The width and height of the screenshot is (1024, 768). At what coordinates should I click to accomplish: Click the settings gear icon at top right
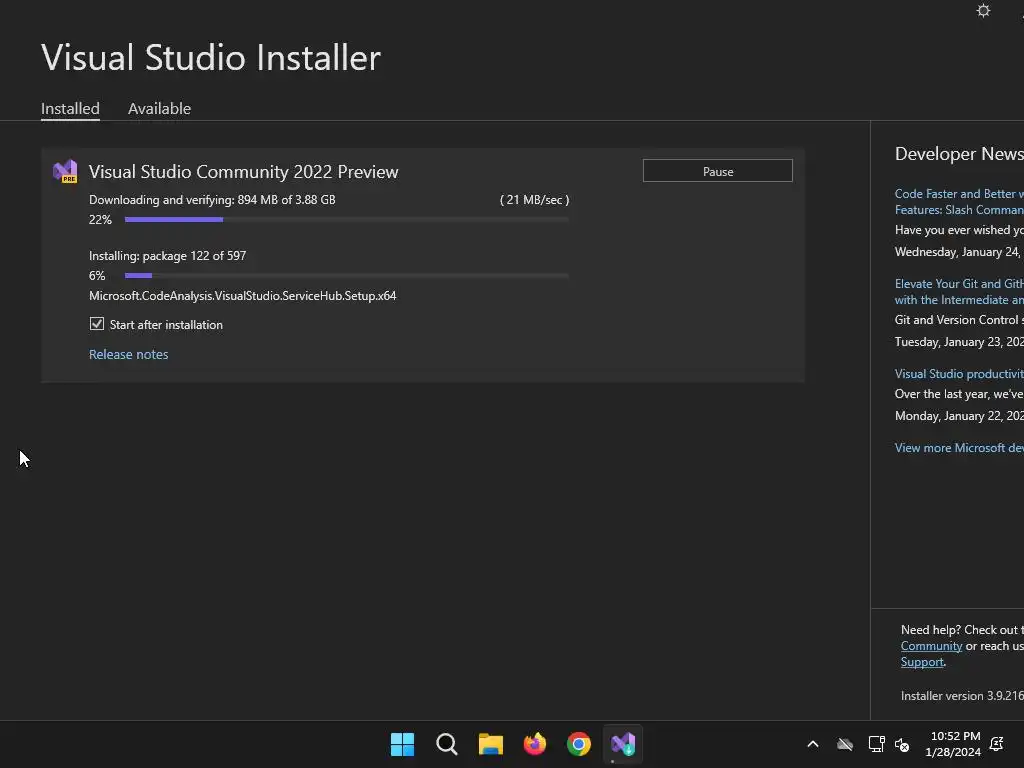tap(983, 10)
